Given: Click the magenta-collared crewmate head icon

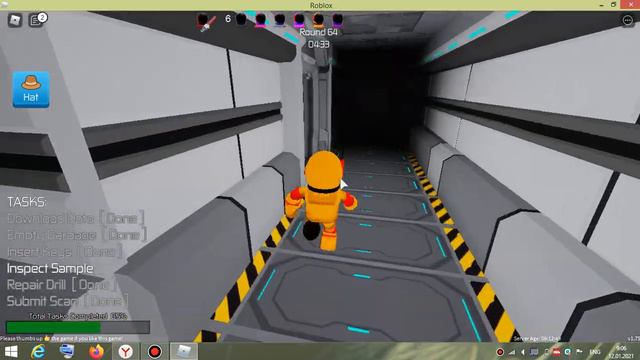Looking at the screenshot, I should pos(299,20).
